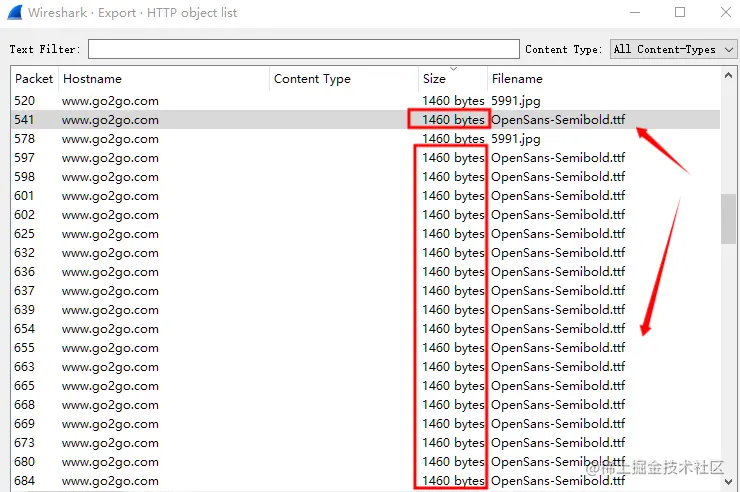The width and height of the screenshot is (740, 492).
Task: Click 5991.jpg filename in packet 578 row
Action: (516, 139)
